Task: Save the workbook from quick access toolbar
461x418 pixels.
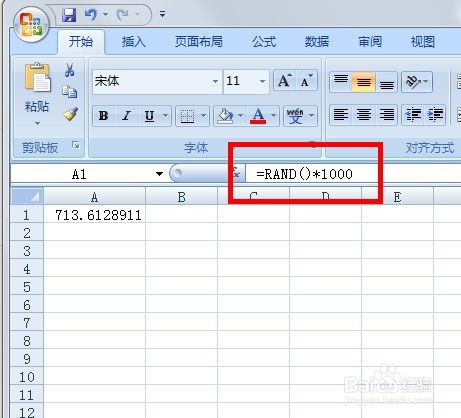Action: click(69, 15)
